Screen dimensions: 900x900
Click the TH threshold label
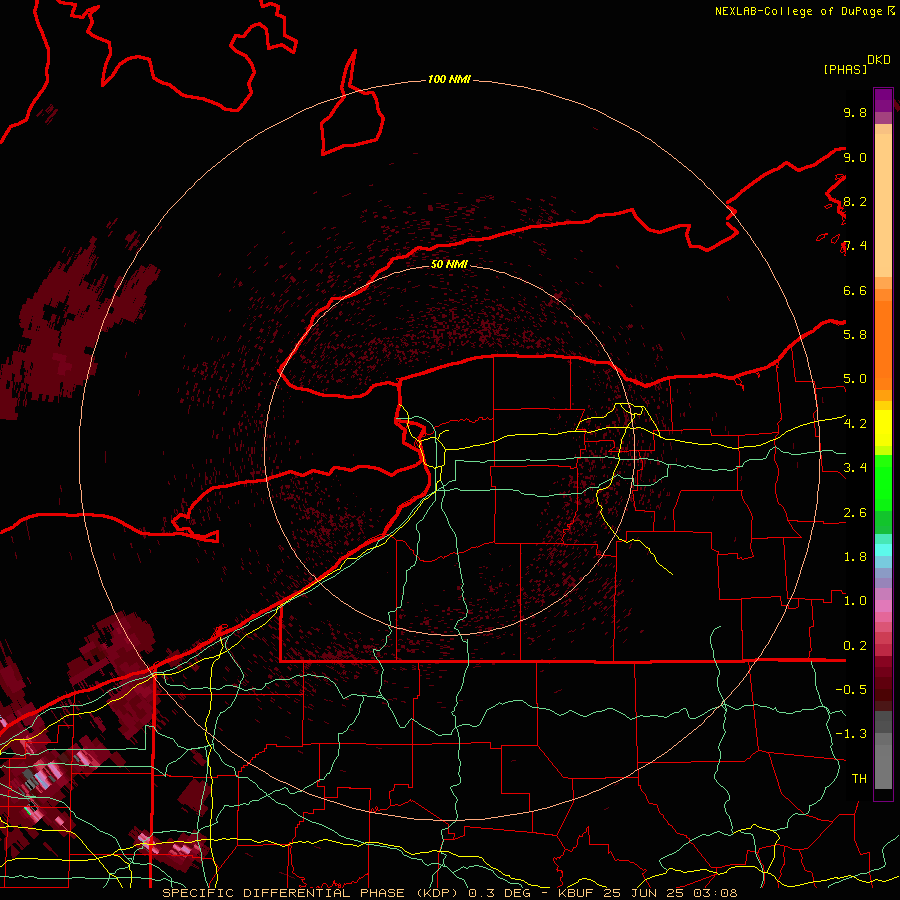point(859,779)
